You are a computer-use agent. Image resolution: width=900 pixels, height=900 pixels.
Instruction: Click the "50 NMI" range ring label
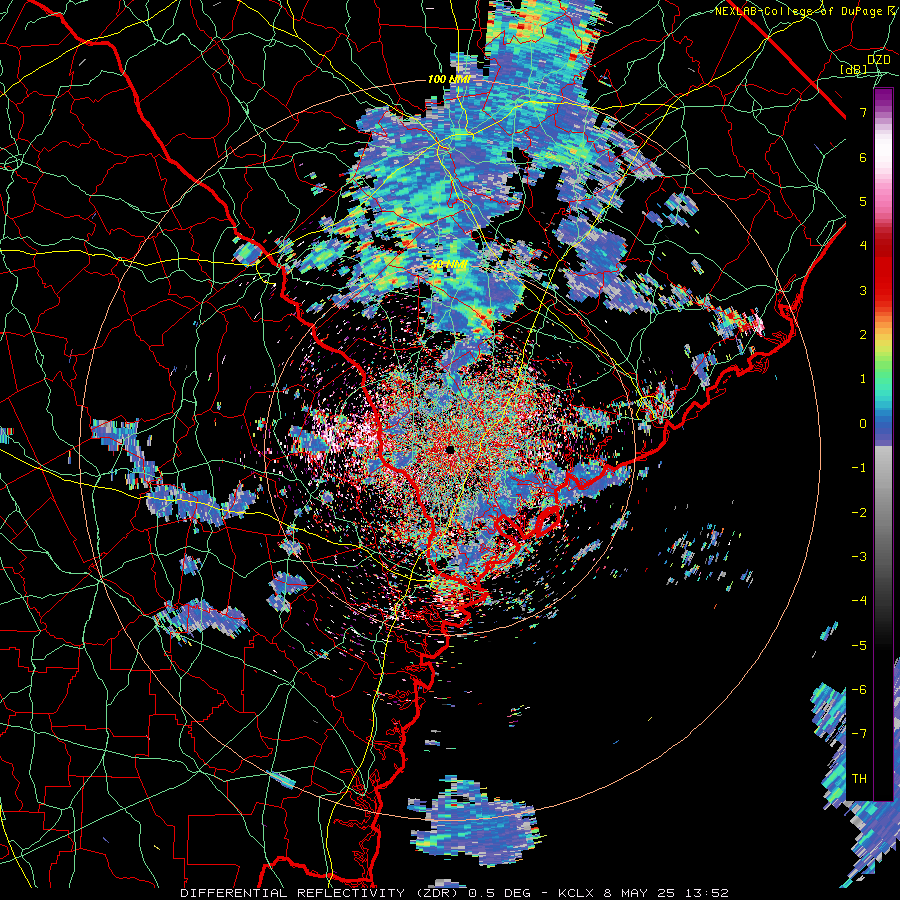click(449, 265)
